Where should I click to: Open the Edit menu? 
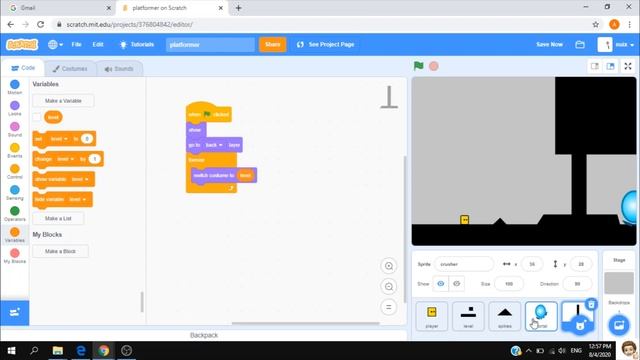98,44
